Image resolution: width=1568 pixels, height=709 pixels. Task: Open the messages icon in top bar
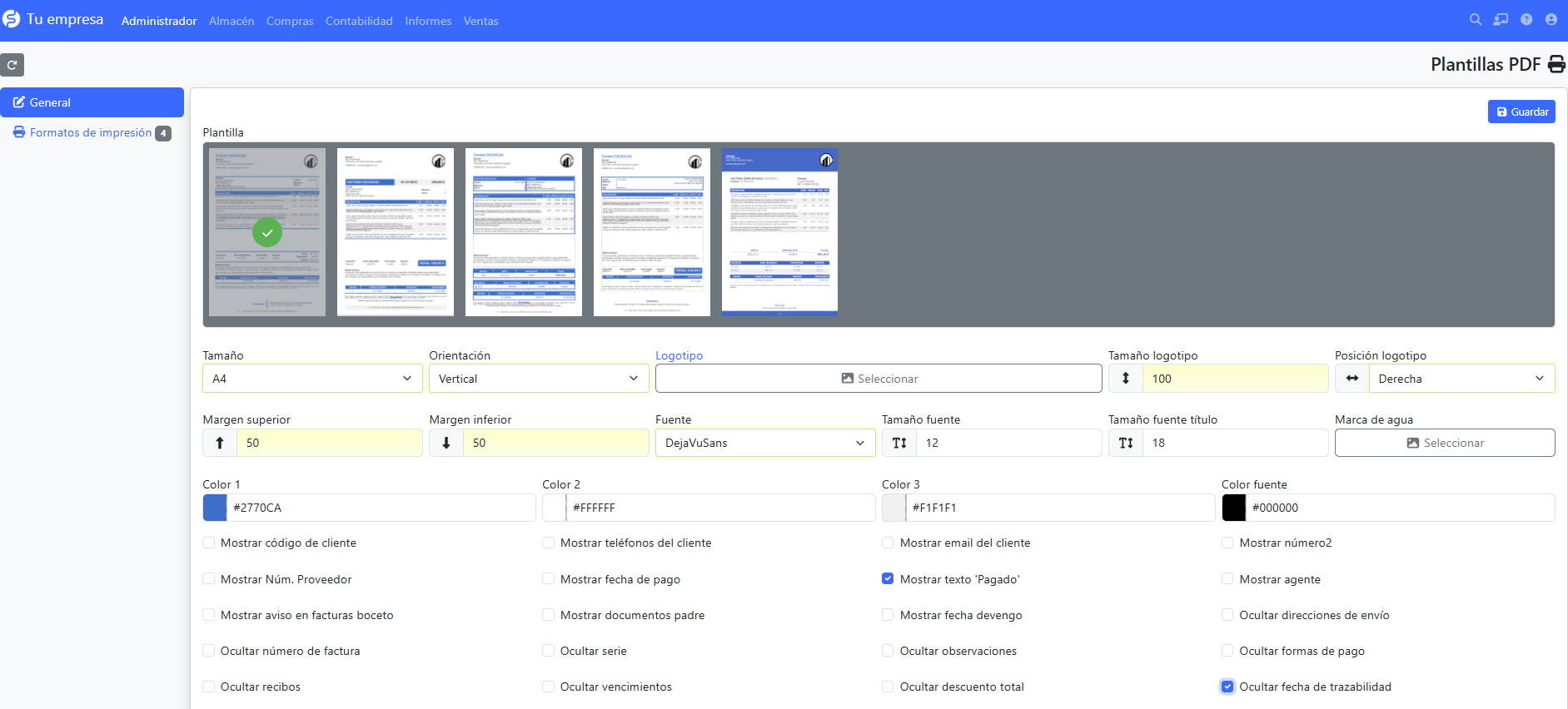[1501, 19]
